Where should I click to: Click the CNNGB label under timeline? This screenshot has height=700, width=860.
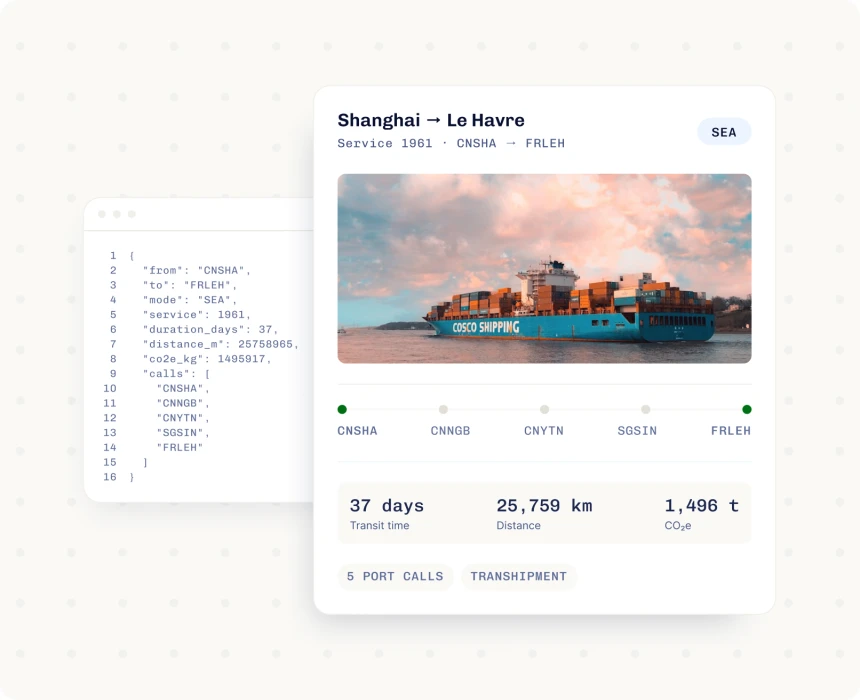click(x=450, y=431)
